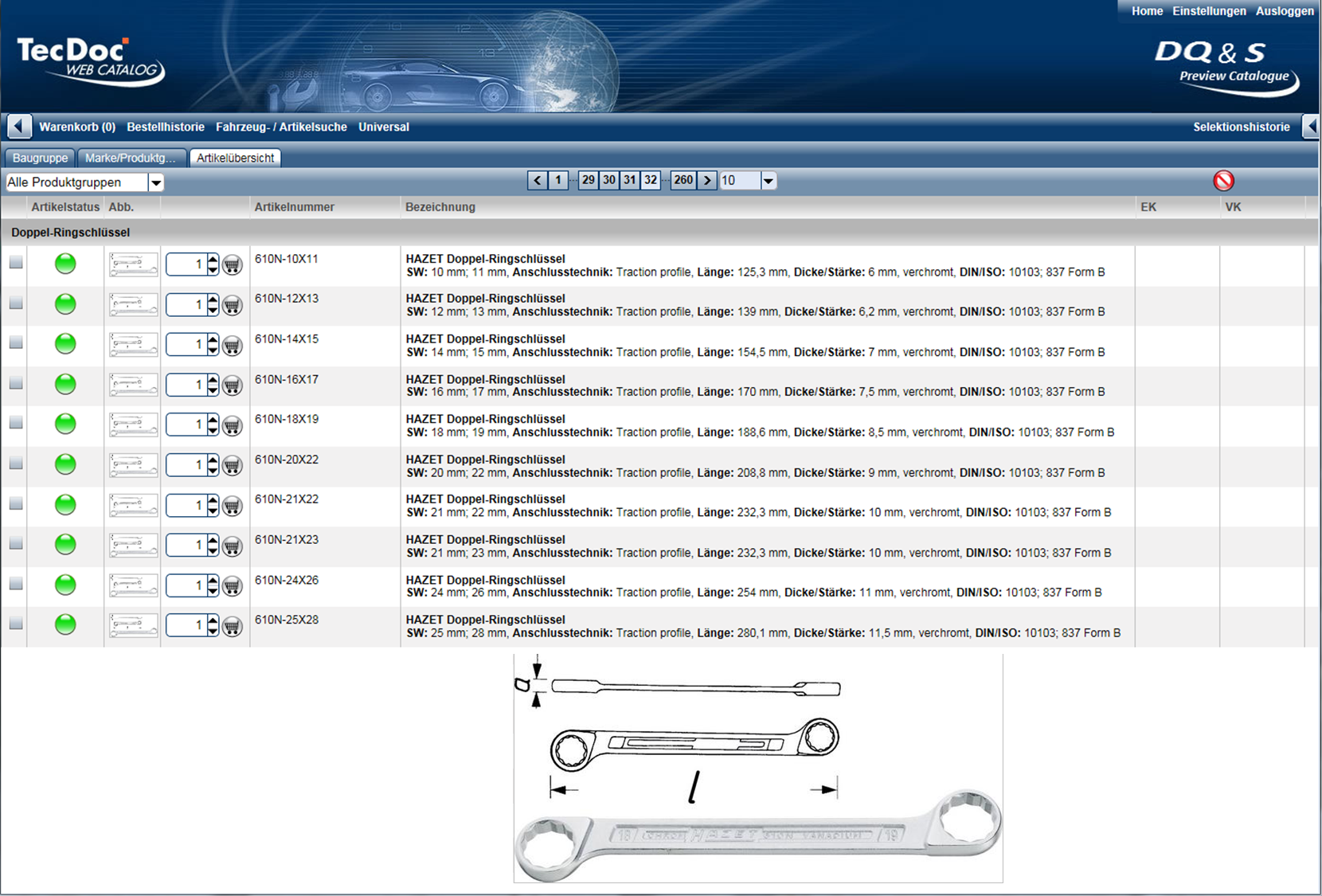Open Einstellungen link at top right

click(x=1209, y=11)
